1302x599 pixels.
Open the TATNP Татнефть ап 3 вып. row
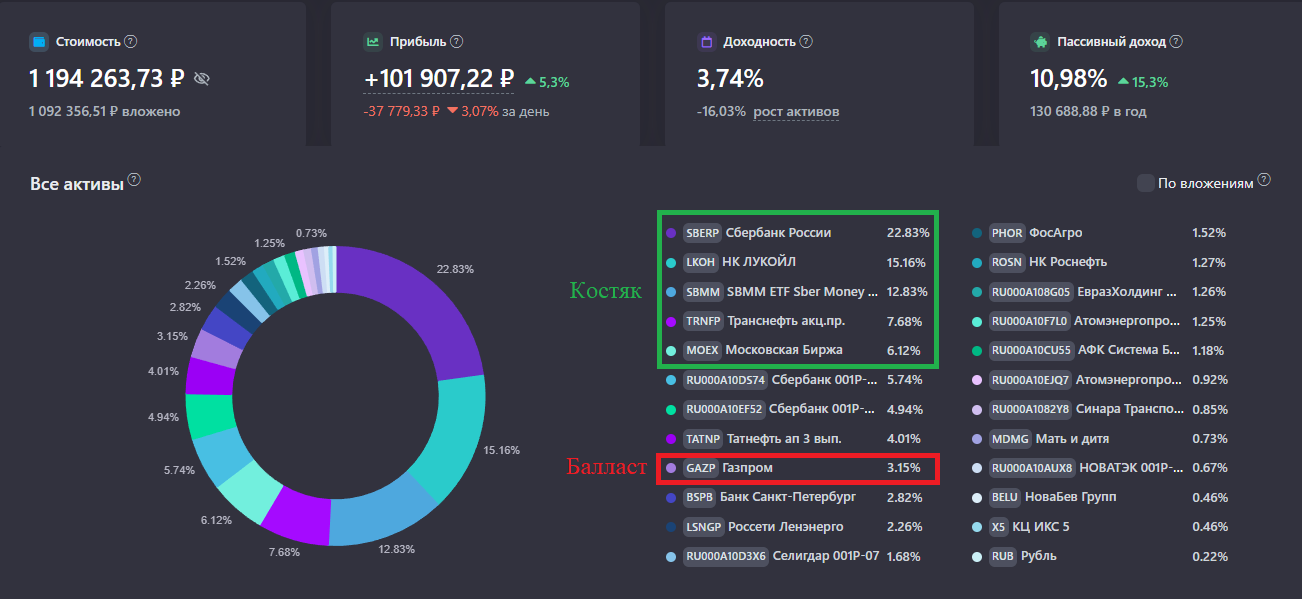click(x=798, y=438)
